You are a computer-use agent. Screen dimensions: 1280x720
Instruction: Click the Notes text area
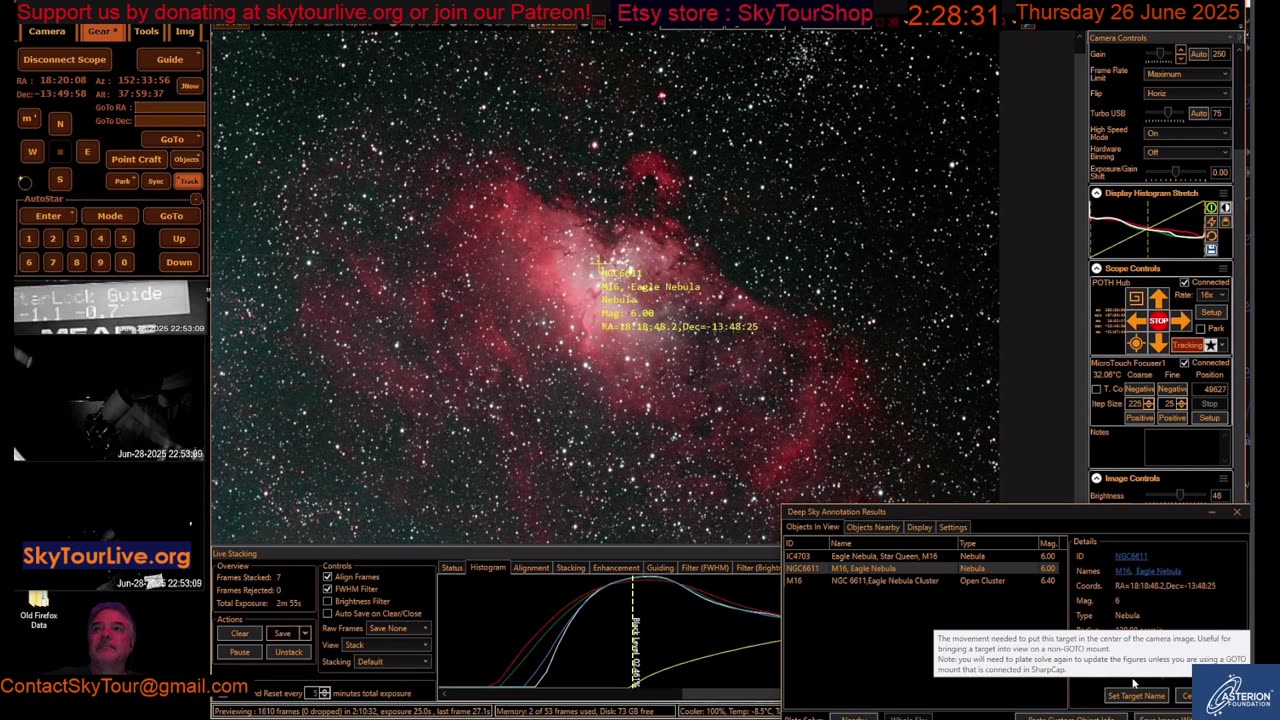pyautogui.click(x=1187, y=448)
